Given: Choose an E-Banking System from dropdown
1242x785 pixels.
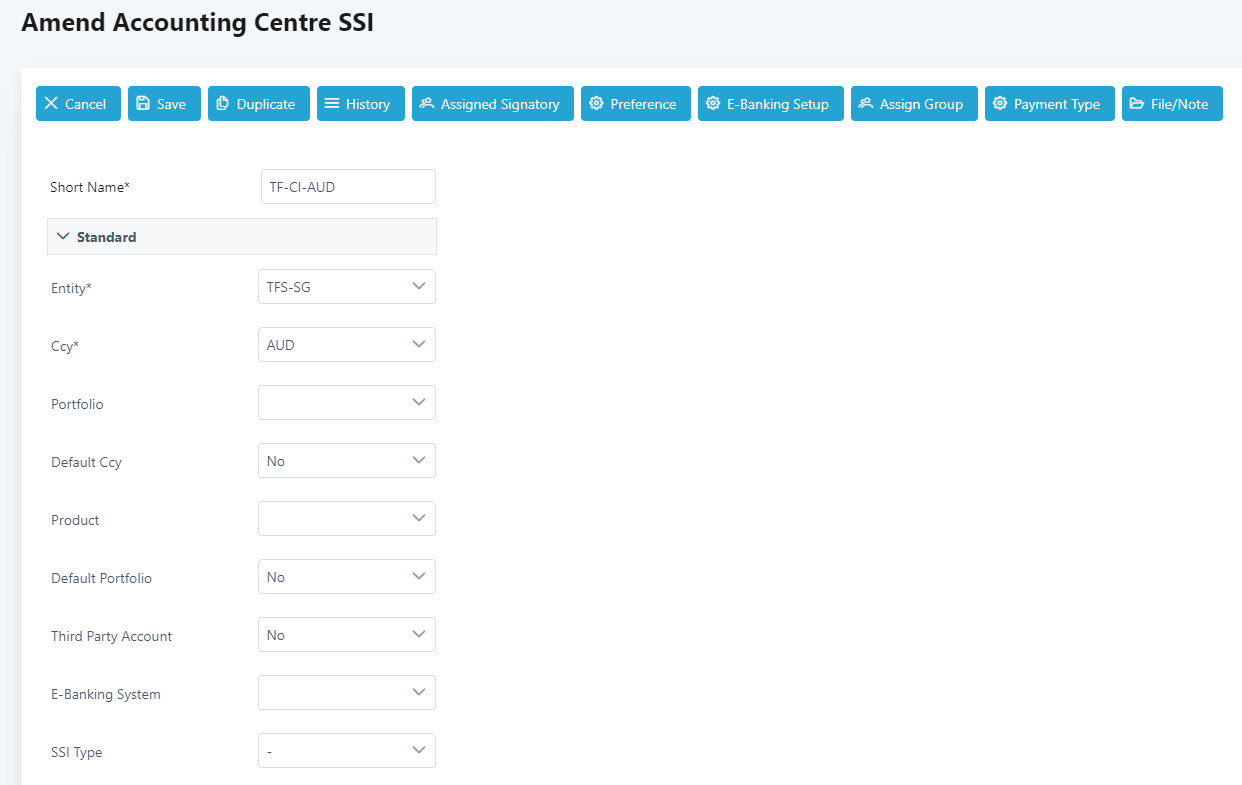Looking at the screenshot, I should (346, 693).
